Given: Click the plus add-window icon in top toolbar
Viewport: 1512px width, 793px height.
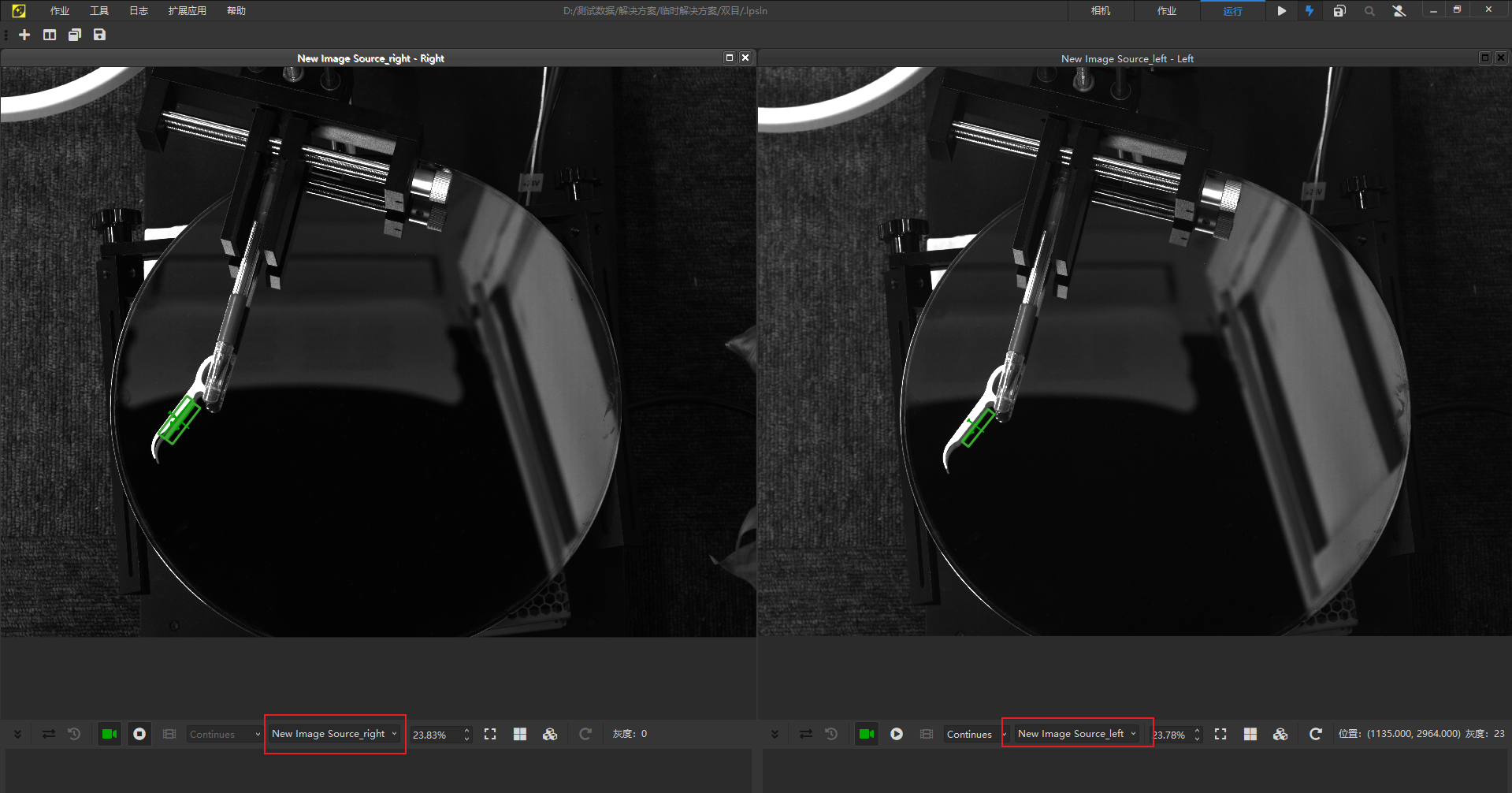Looking at the screenshot, I should tap(24, 35).
